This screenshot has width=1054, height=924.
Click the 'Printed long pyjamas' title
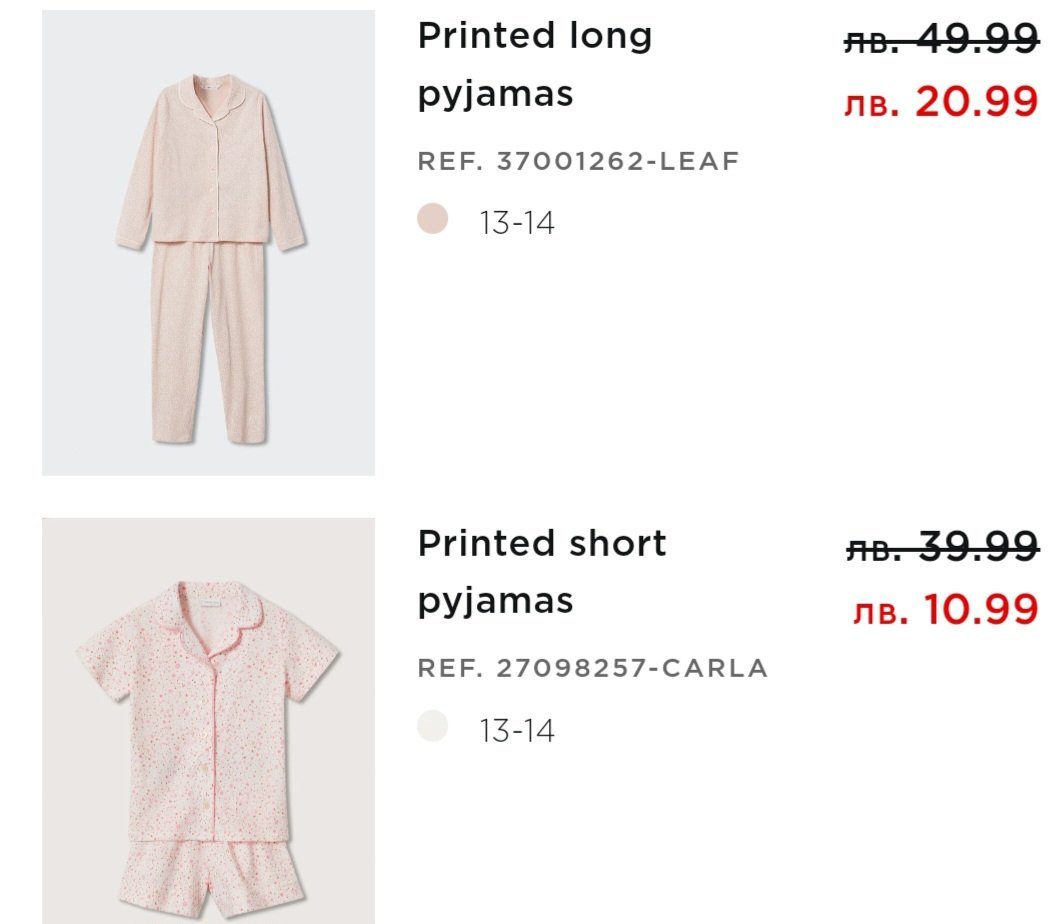pyautogui.click(x=534, y=65)
